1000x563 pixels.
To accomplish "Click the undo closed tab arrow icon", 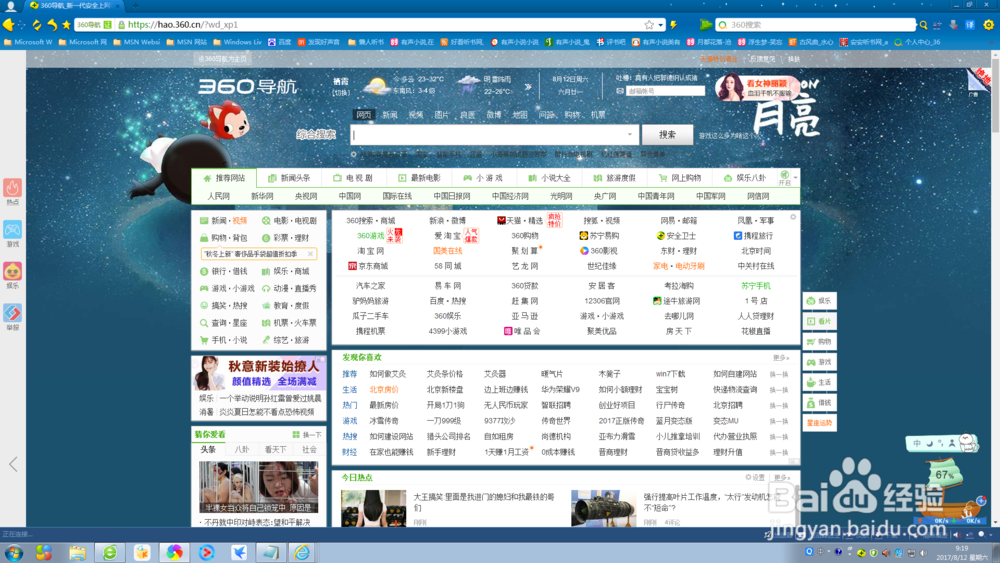I will 52,25.
